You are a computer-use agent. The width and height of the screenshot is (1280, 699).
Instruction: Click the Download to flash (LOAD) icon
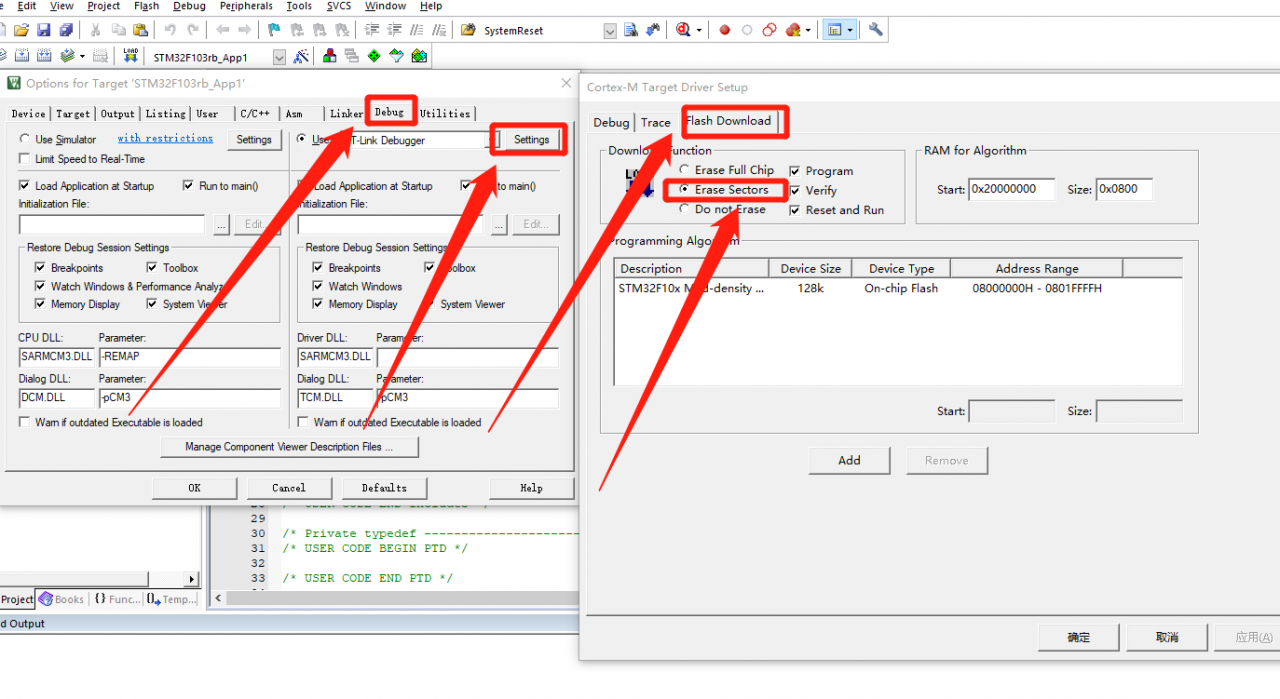point(132,57)
